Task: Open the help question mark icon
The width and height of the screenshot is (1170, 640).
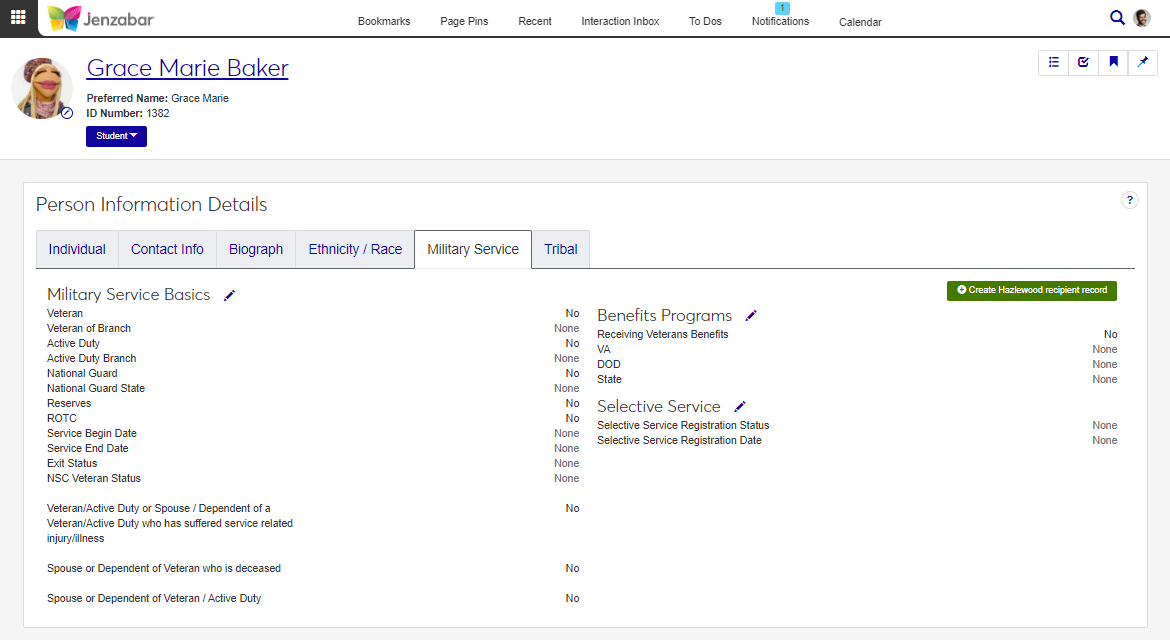Action: (x=1129, y=200)
